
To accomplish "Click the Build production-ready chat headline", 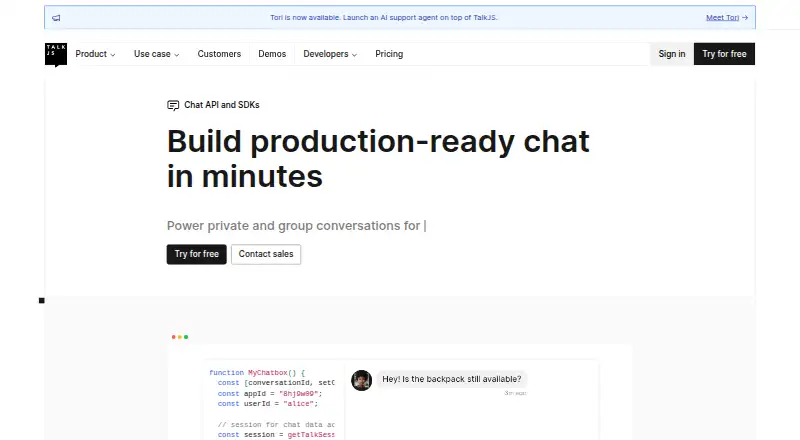I will [378, 159].
